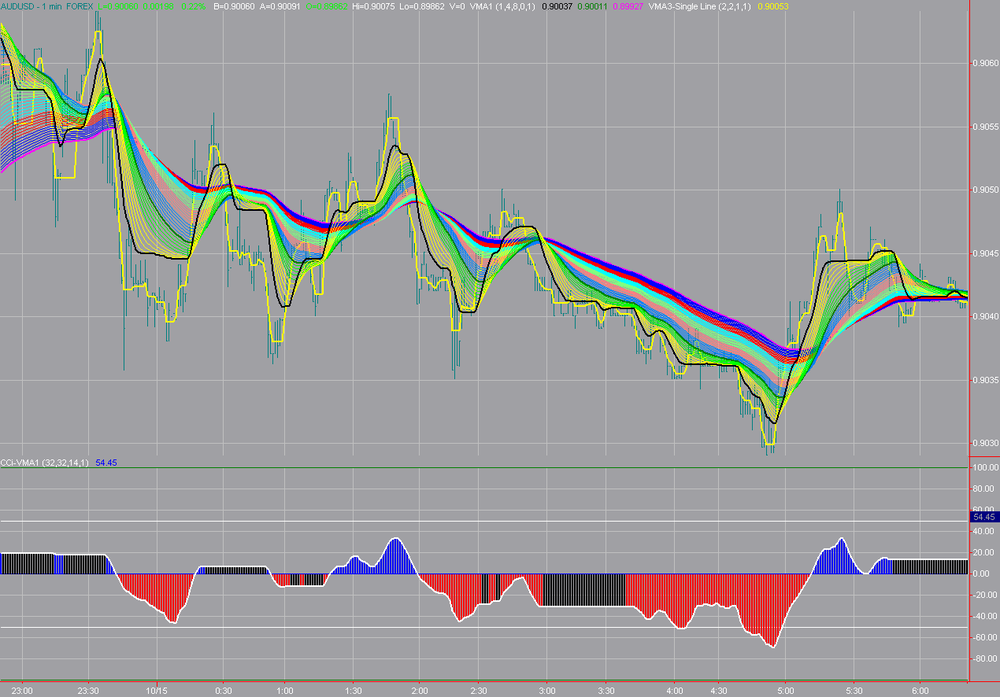Click the '20.00' CCI scale label
Viewport: 1000px width, 697px height.
pyautogui.click(x=985, y=552)
